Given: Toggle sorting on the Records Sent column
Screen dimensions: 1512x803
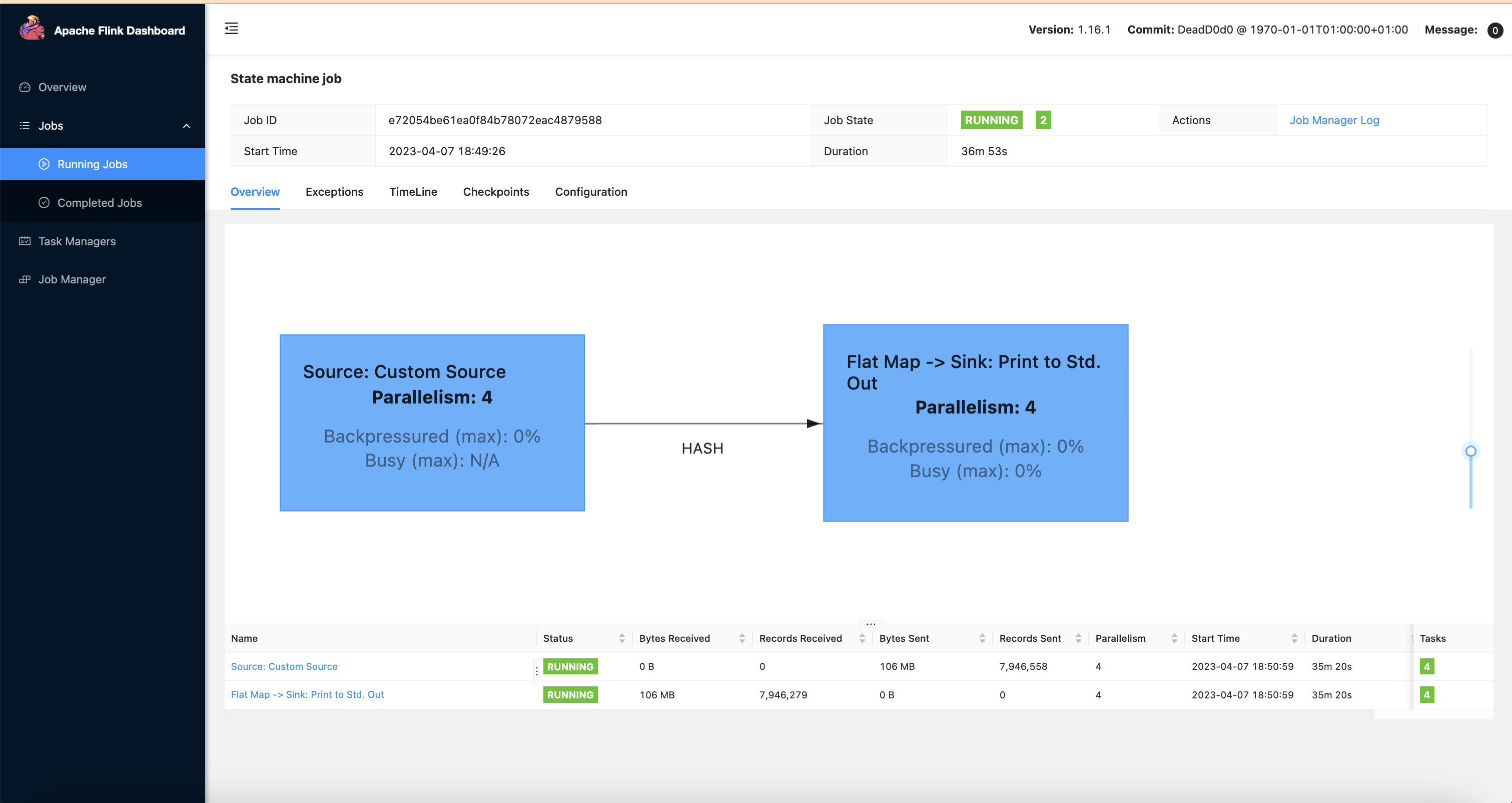Looking at the screenshot, I should pos(1079,638).
